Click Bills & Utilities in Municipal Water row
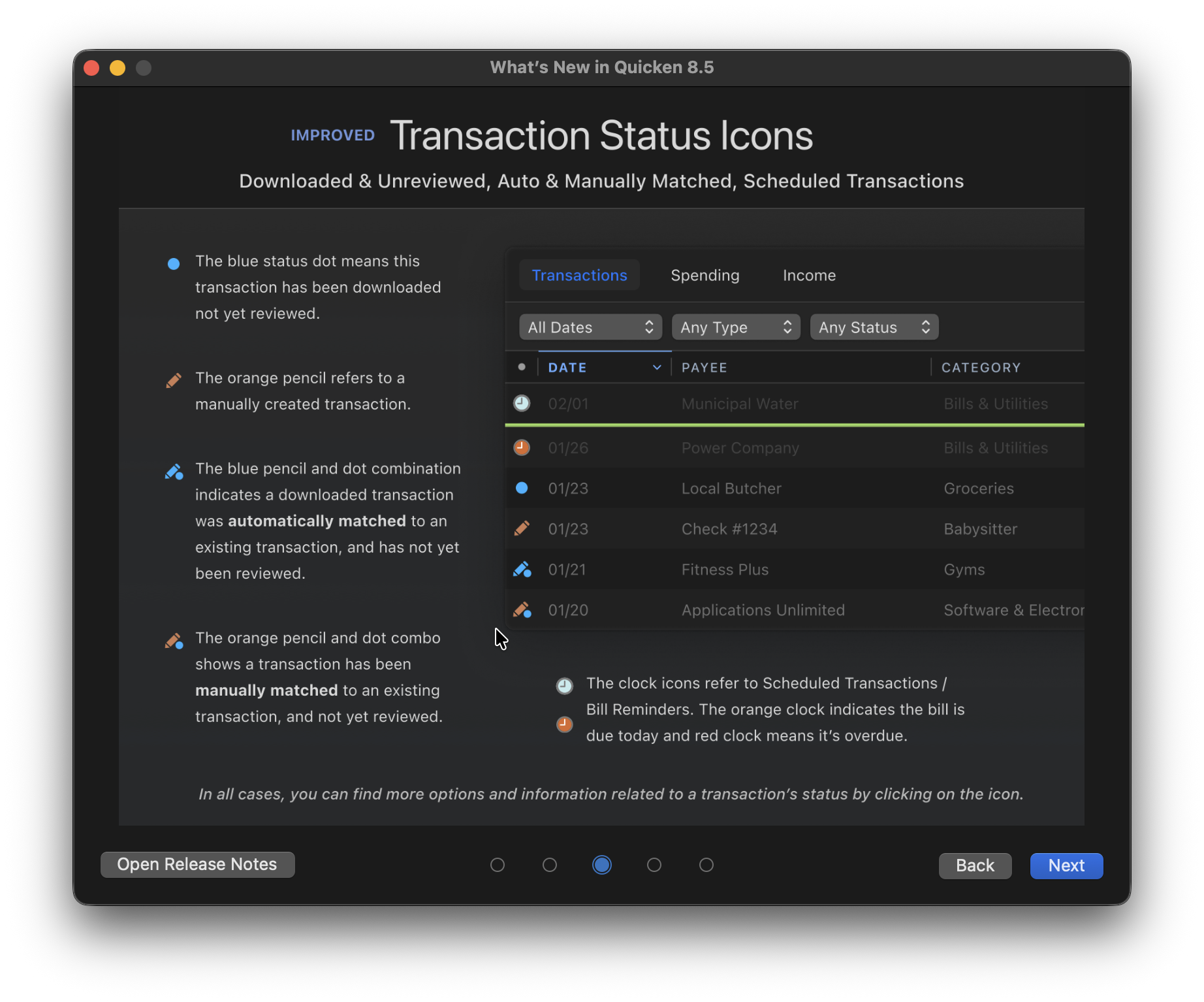 [x=996, y=404]
